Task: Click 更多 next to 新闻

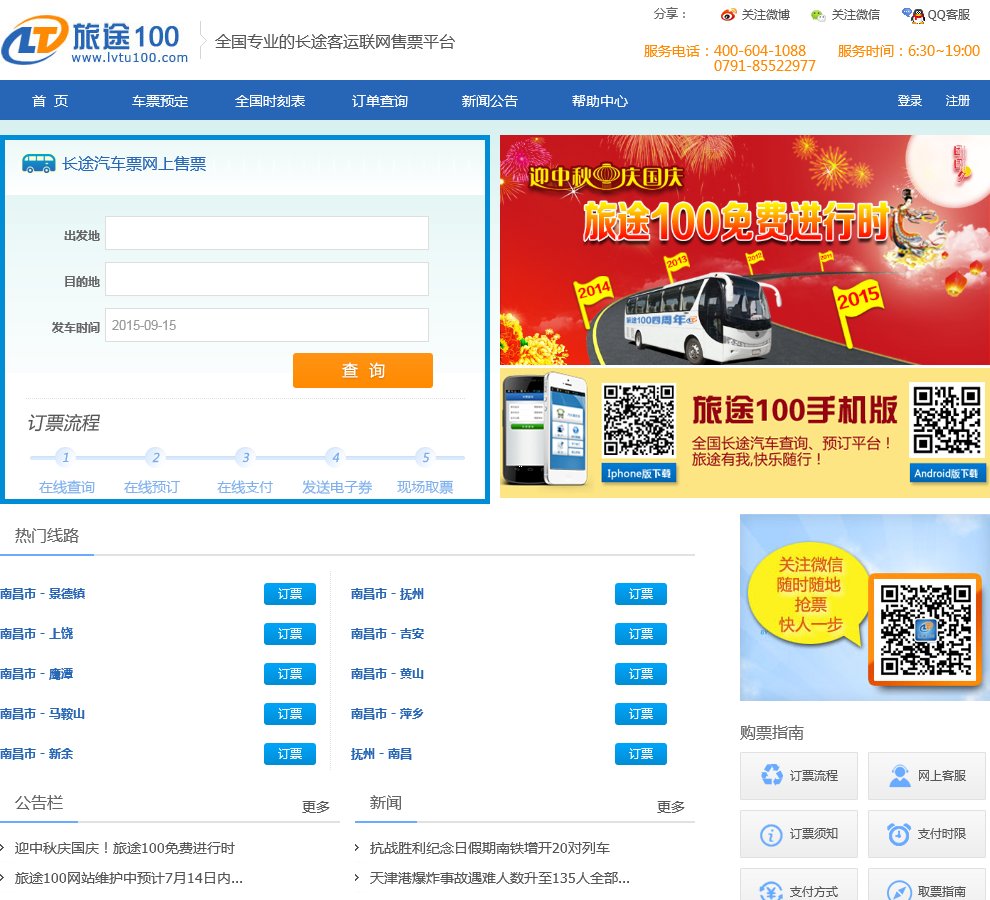Action: point(671,807)
